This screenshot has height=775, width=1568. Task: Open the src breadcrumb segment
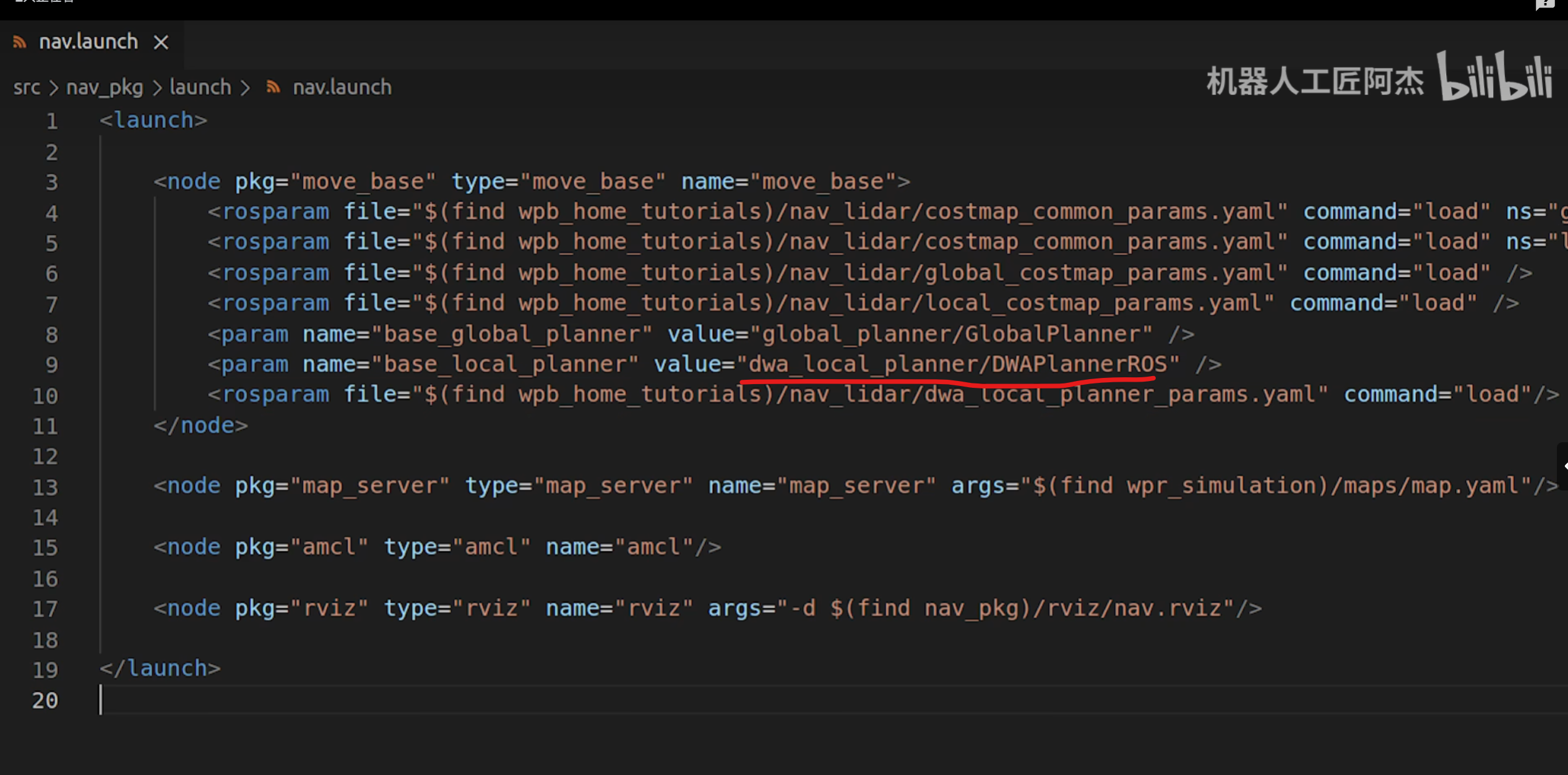coord(27,87)
